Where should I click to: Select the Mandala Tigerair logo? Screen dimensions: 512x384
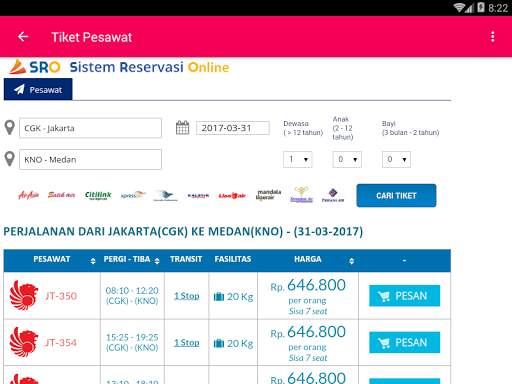pos(268,195)
